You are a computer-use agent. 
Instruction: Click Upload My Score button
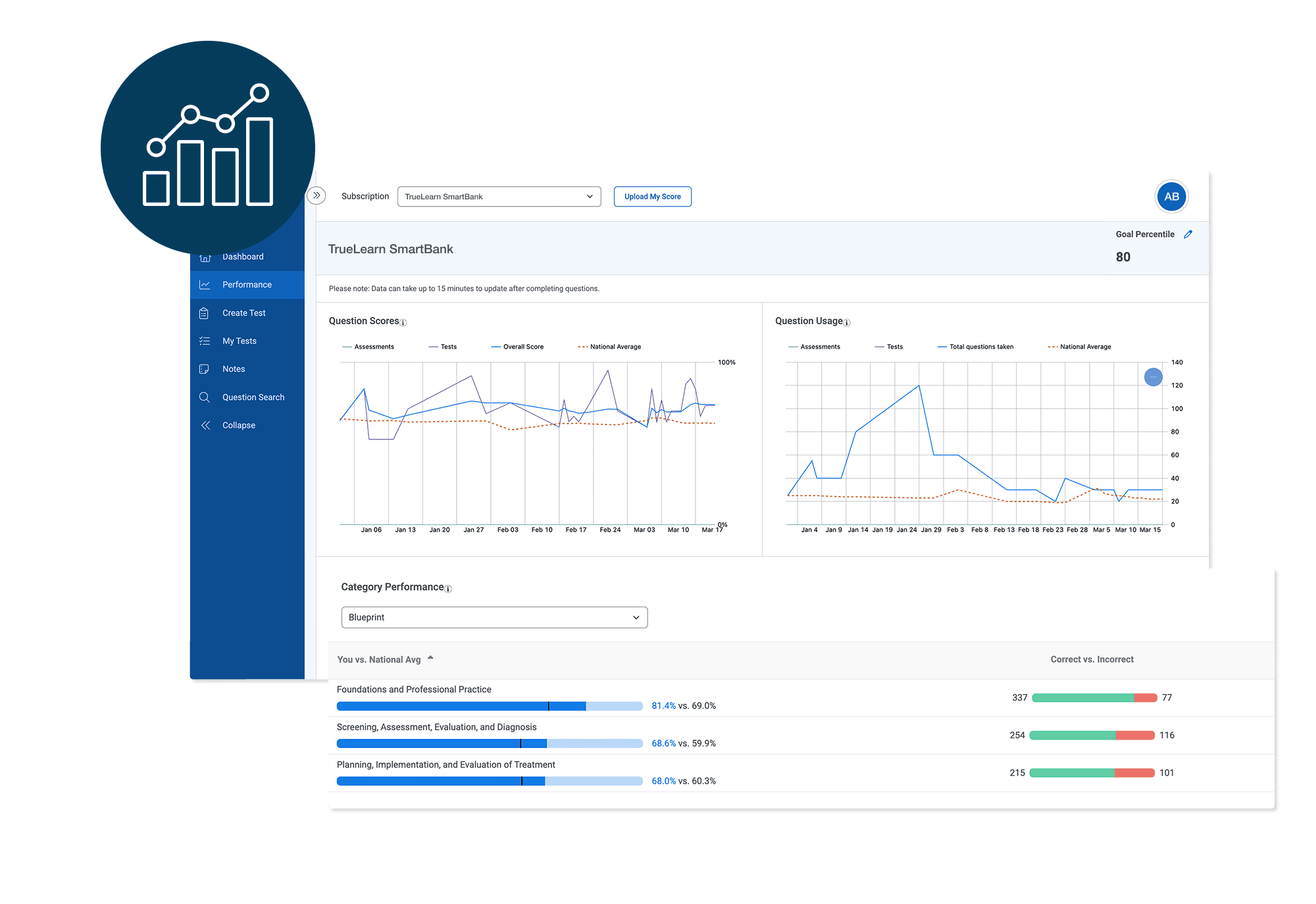coord(652,197)
